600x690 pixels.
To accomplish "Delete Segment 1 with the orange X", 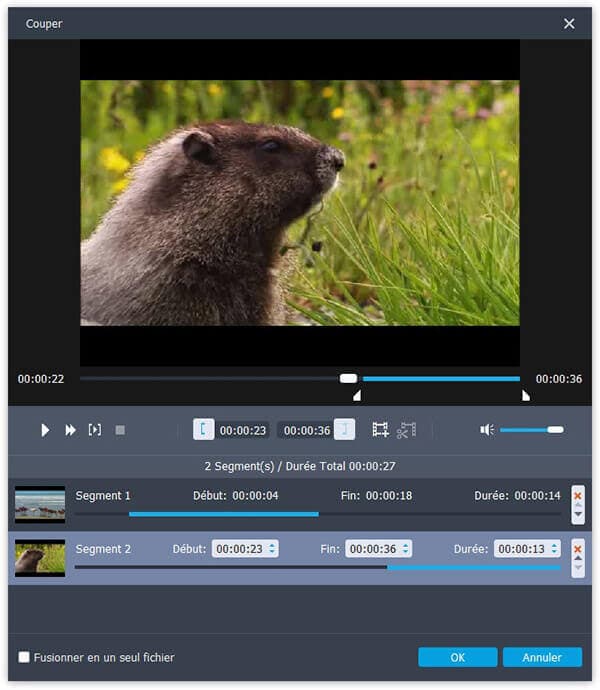I will pos(578,495).
